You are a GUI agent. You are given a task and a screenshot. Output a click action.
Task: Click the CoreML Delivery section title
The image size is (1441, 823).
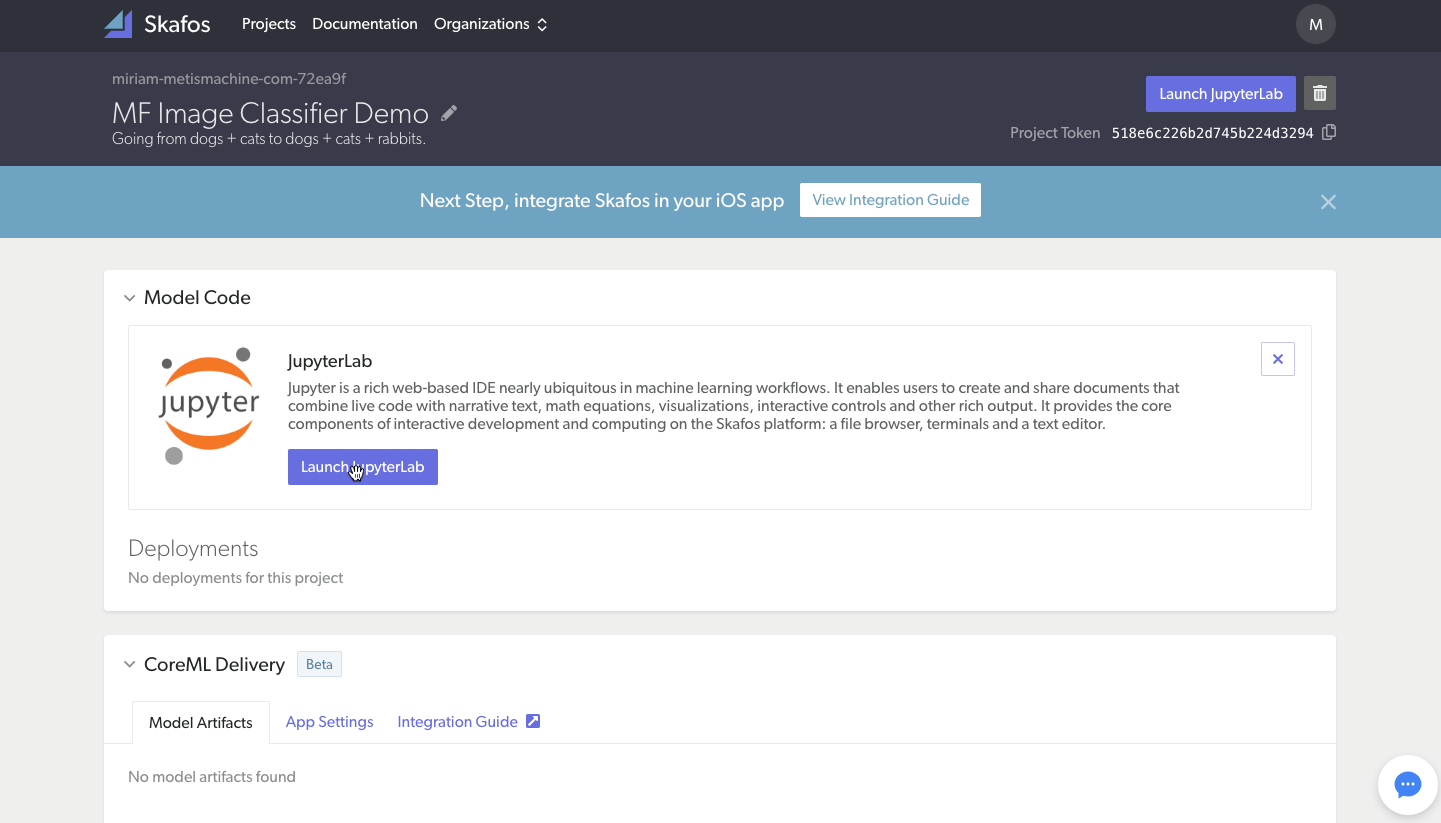coord(214,665)
